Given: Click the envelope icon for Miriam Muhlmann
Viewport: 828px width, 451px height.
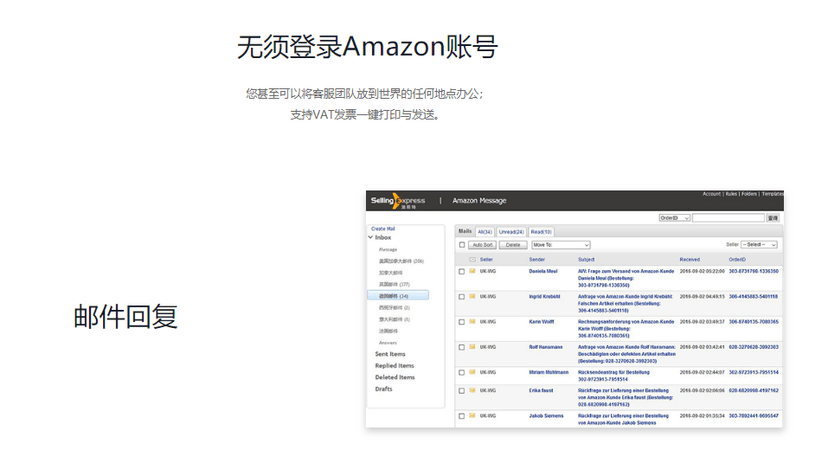Looking at the screenshot, I should 472,372.
